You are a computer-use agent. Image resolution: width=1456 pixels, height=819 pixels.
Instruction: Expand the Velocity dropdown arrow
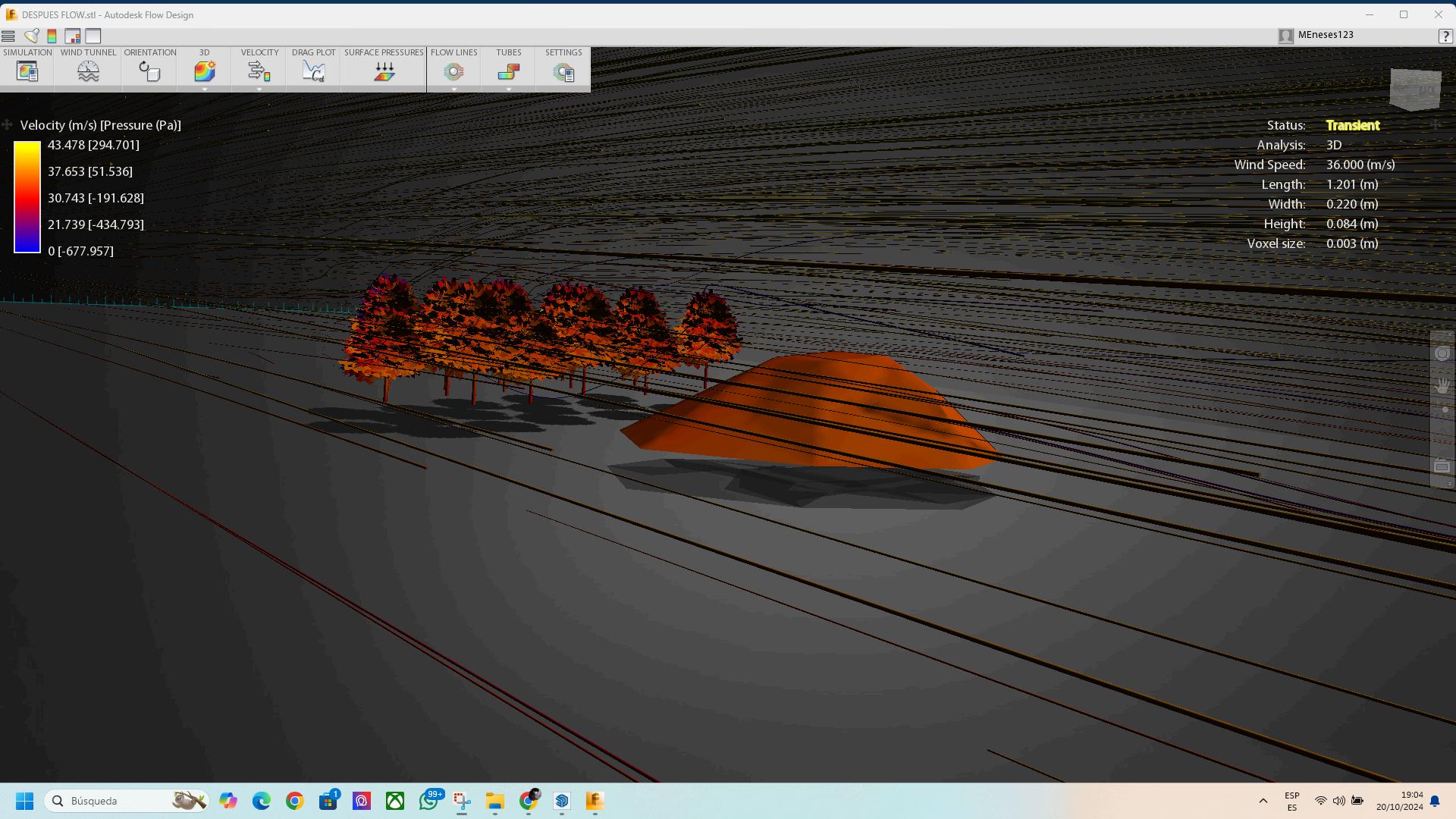point(259,89)
